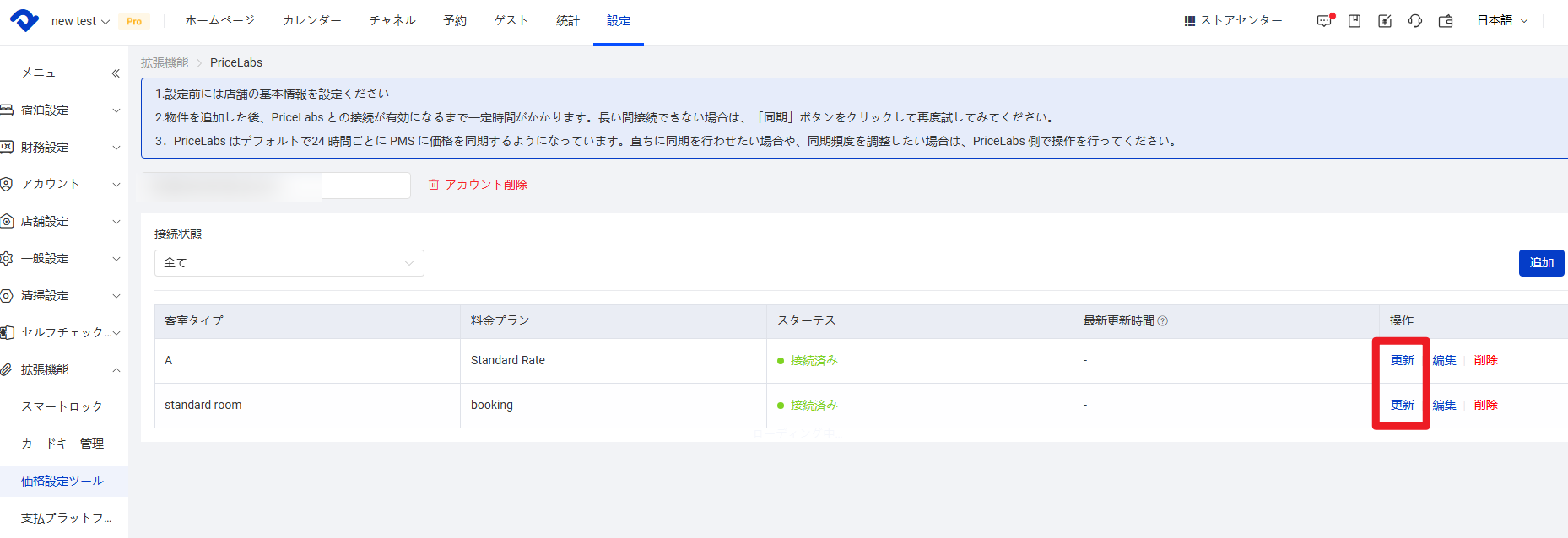Viewport: 1568px width, 538px height.
Task: Open the 統計 tab
Action: click(568, 20)
